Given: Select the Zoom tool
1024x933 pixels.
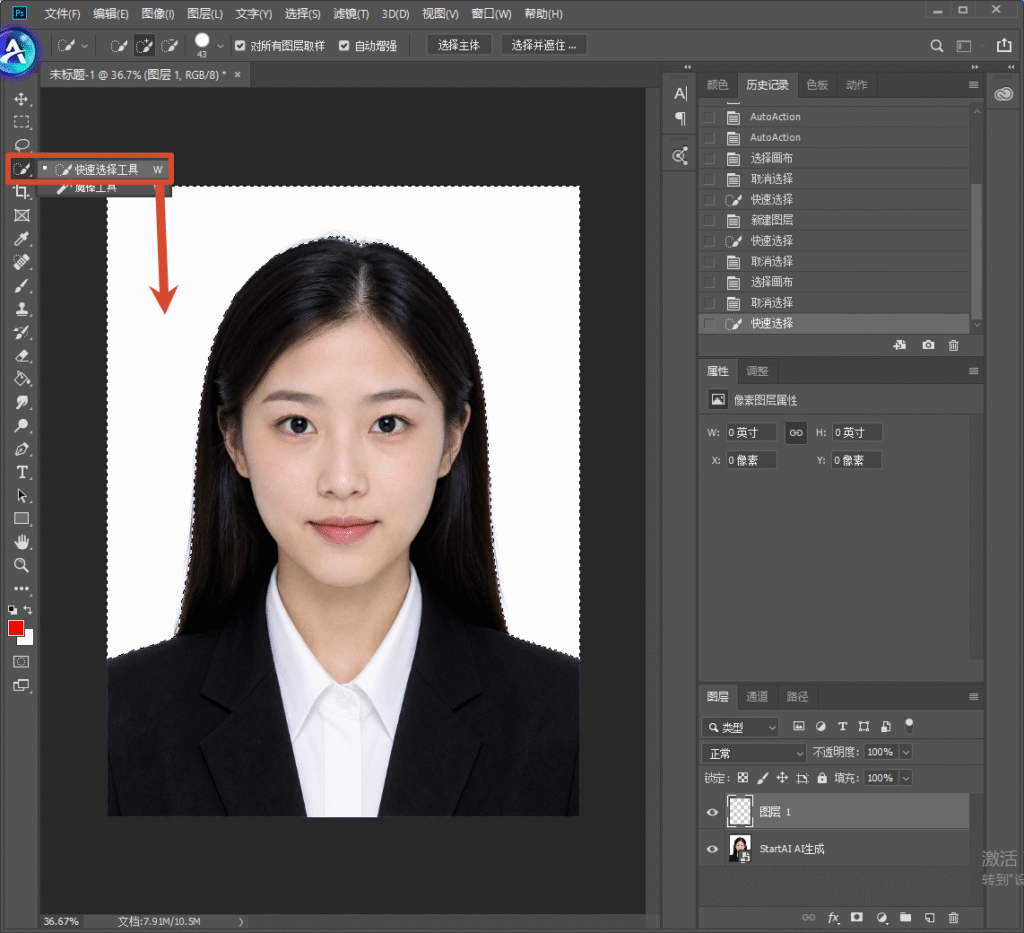Looking at the screenshot, I should 22,565.
